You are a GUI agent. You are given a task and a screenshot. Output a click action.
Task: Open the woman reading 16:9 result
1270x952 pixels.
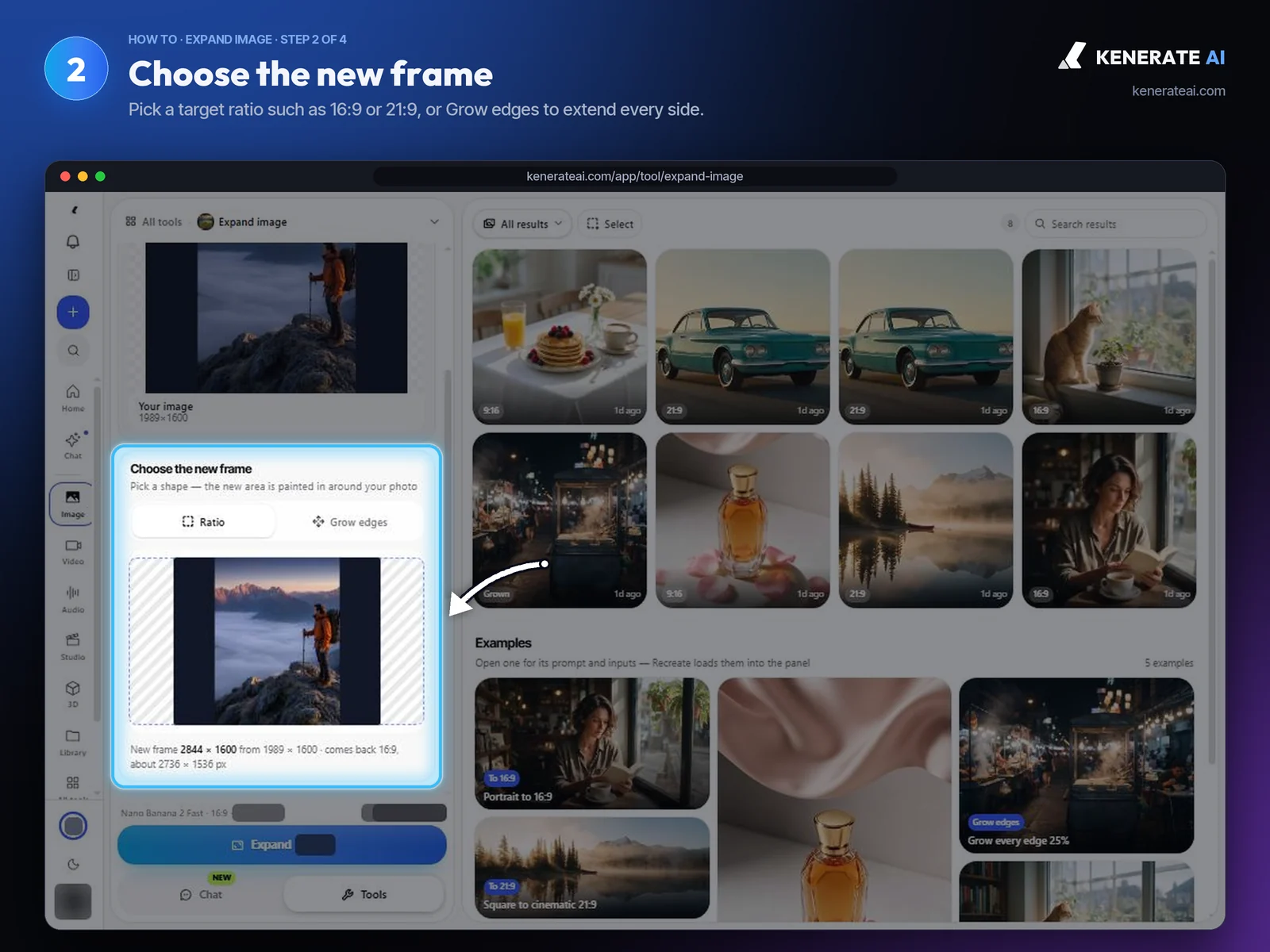(x=1109, y=520)
